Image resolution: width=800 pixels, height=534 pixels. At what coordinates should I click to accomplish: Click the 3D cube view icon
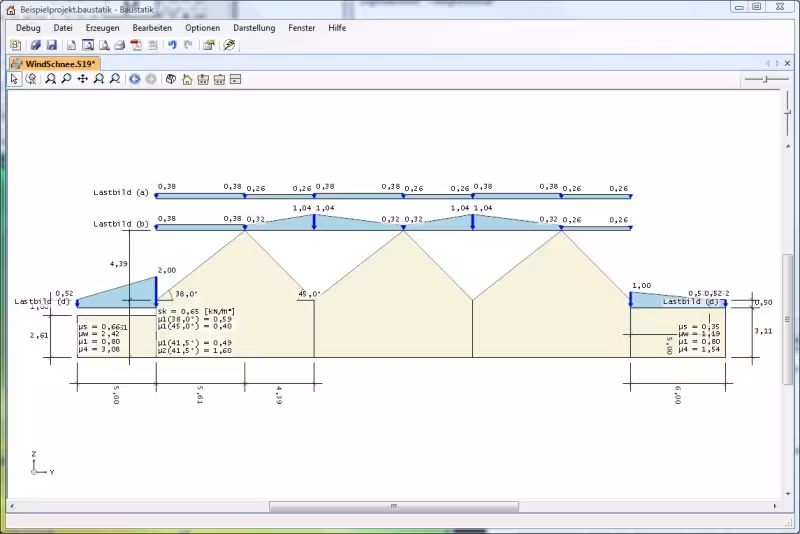[171, 79]
